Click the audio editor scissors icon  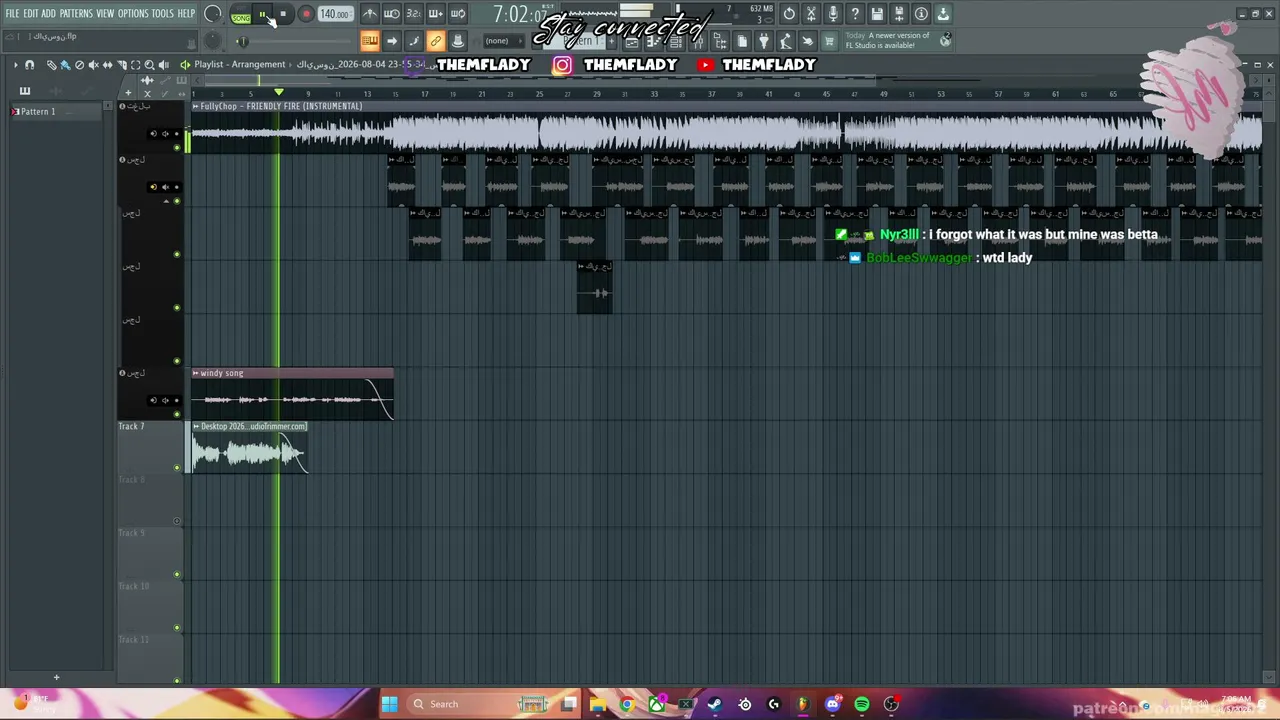(x=811, y=14)
